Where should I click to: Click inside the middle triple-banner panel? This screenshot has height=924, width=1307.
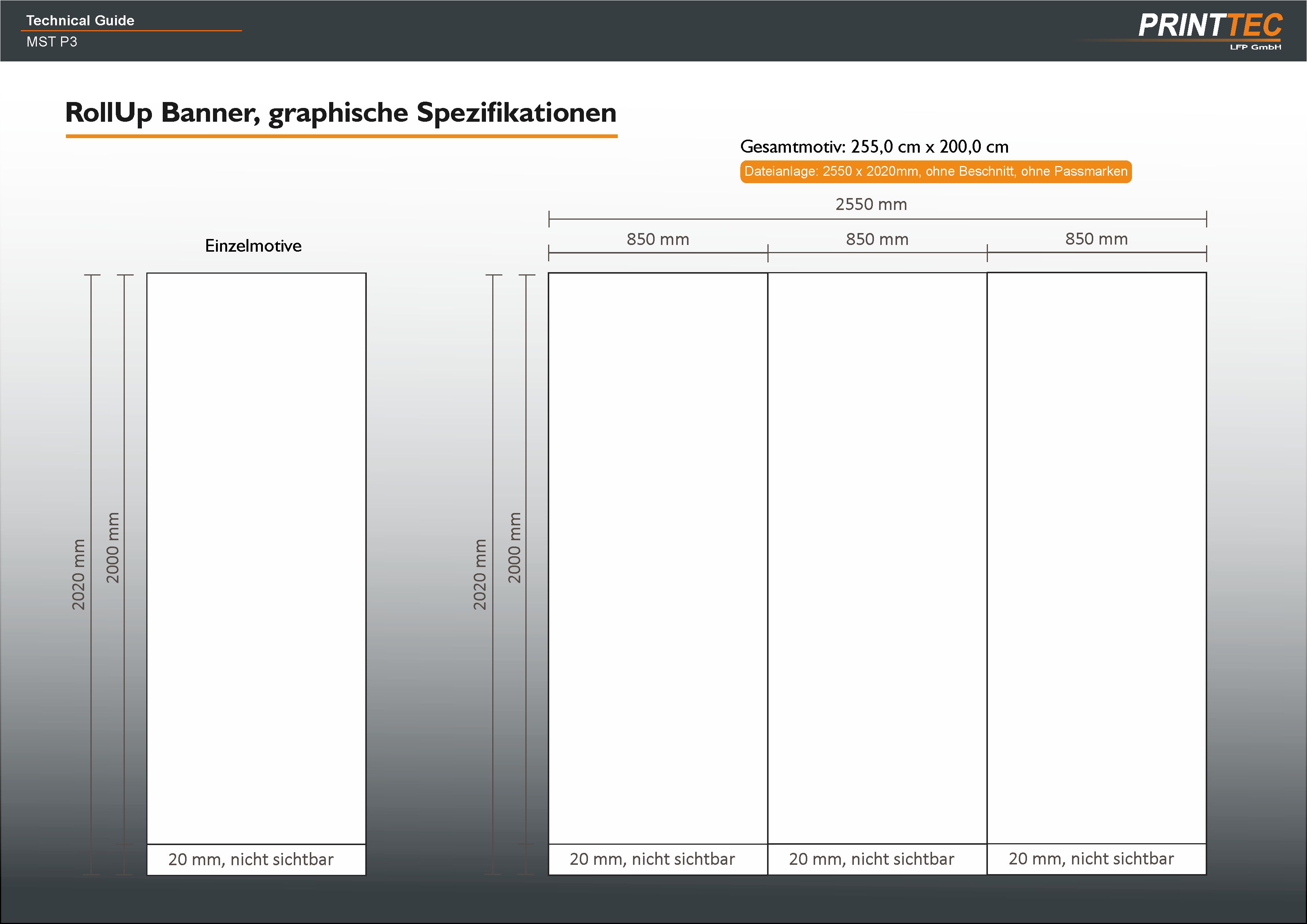click(877, 558)
